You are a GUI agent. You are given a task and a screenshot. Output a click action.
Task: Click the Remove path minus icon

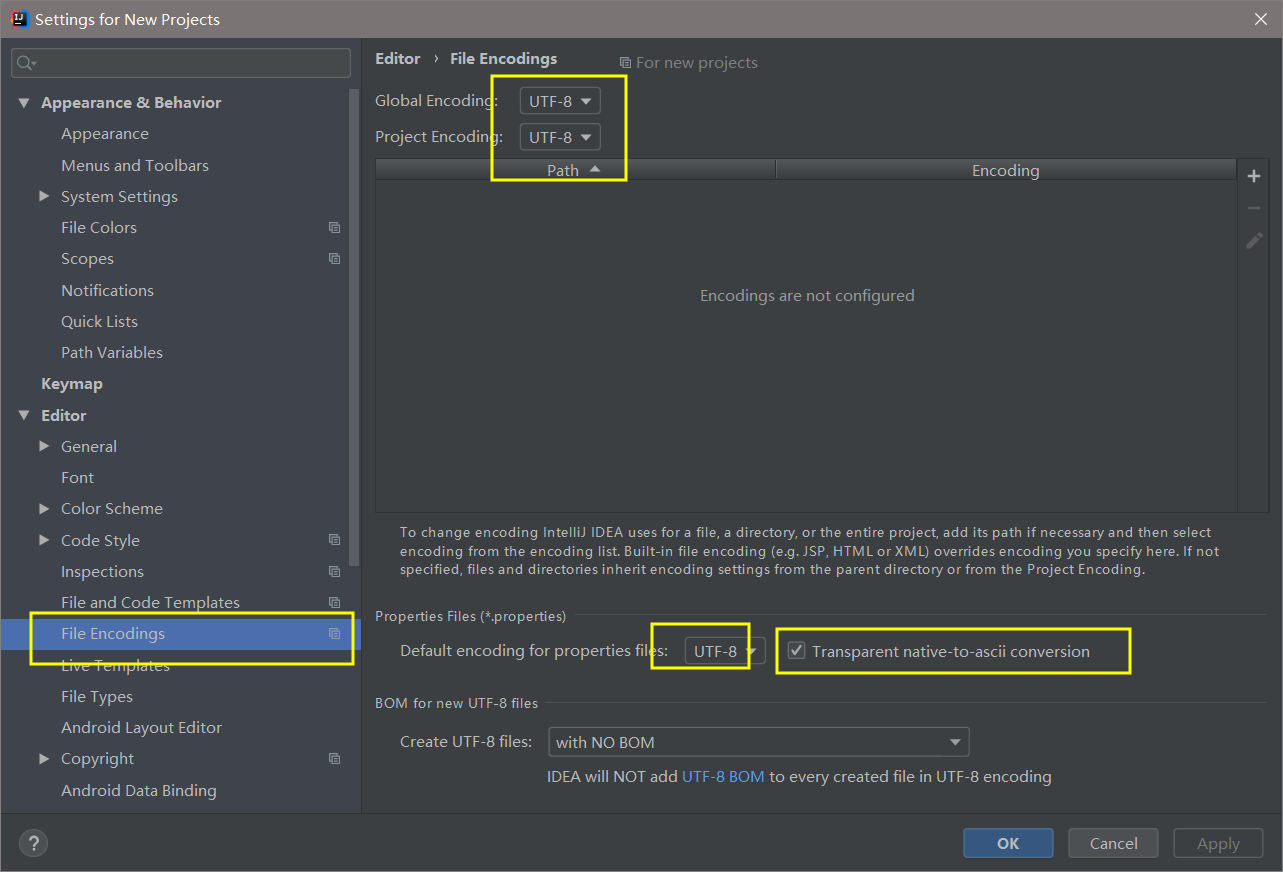pos(1254,208)
